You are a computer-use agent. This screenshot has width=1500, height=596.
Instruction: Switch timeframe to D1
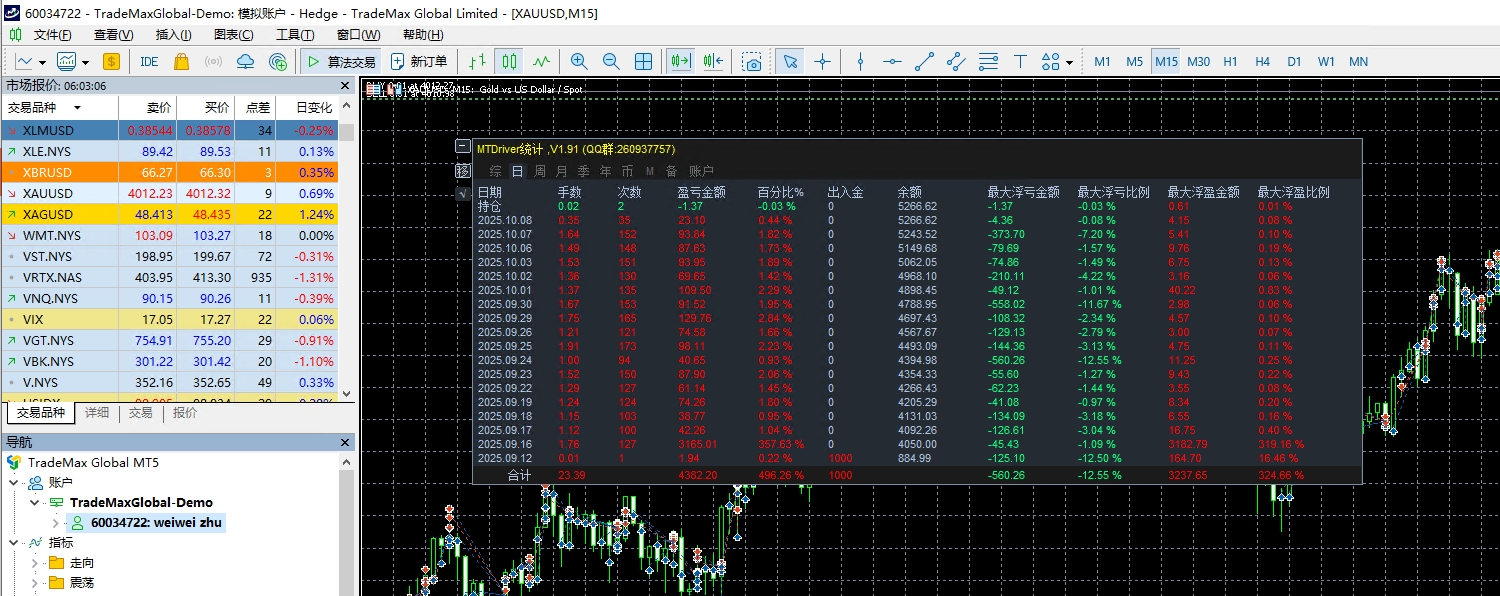point(1294,61)
